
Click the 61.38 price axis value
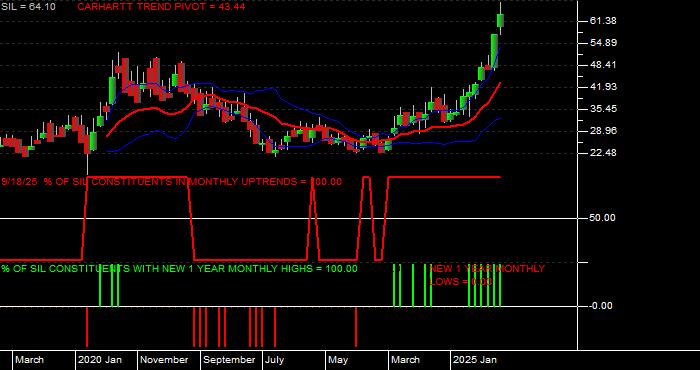tap(603, 21)
